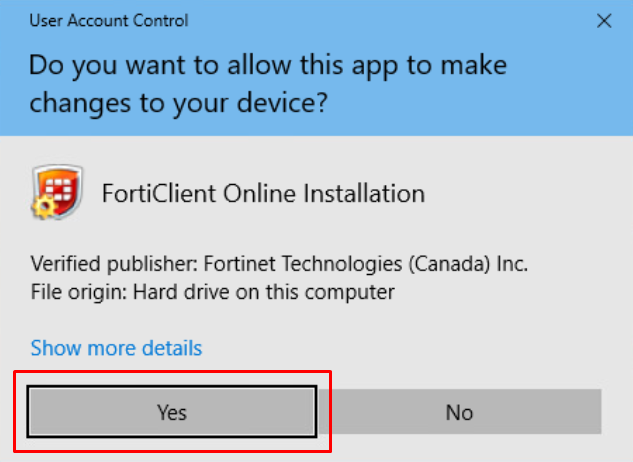
Task: Click the User Account Control title text
Action: 108,21
